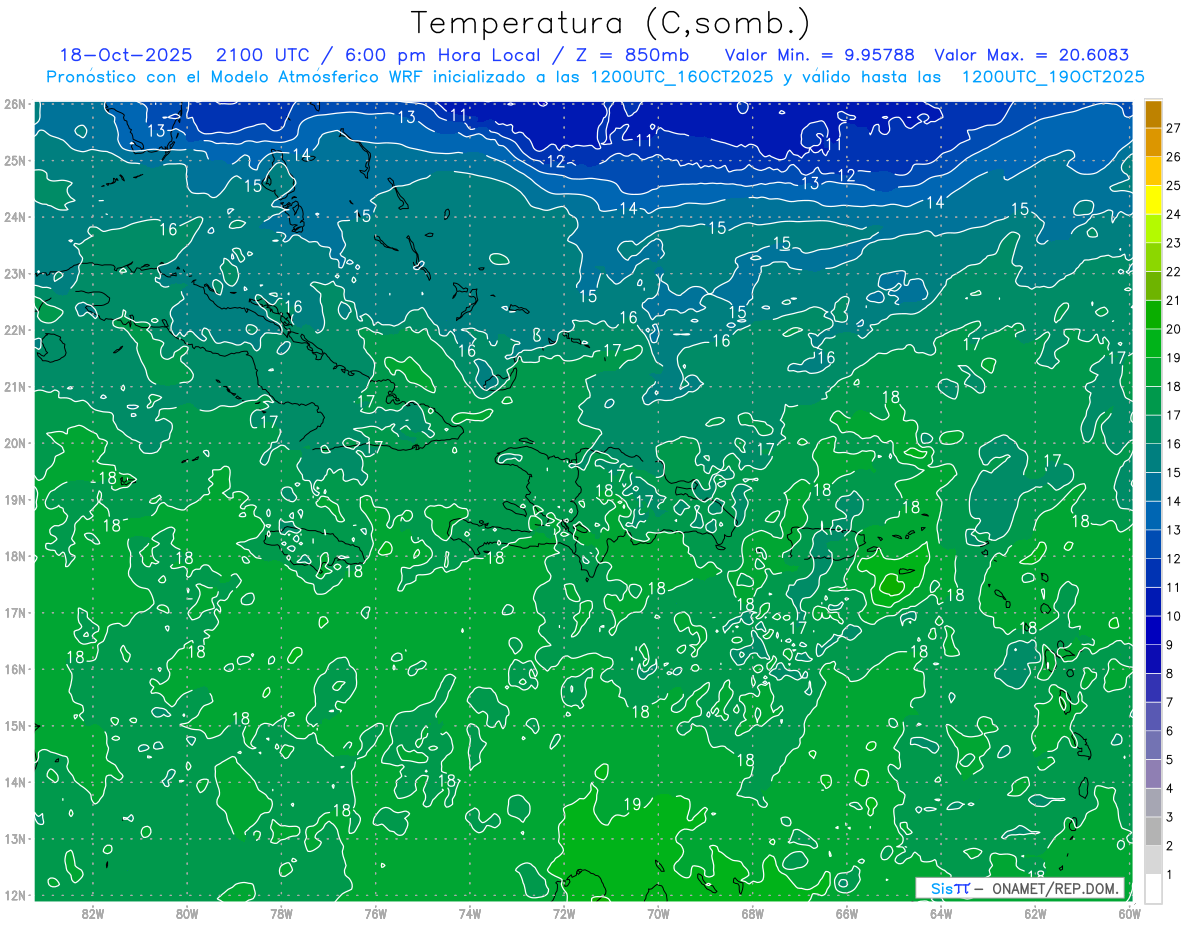1200x927 pixels.
Task: Select the 'Z = 850mb' pressure level text
Action: coord(632,55)
